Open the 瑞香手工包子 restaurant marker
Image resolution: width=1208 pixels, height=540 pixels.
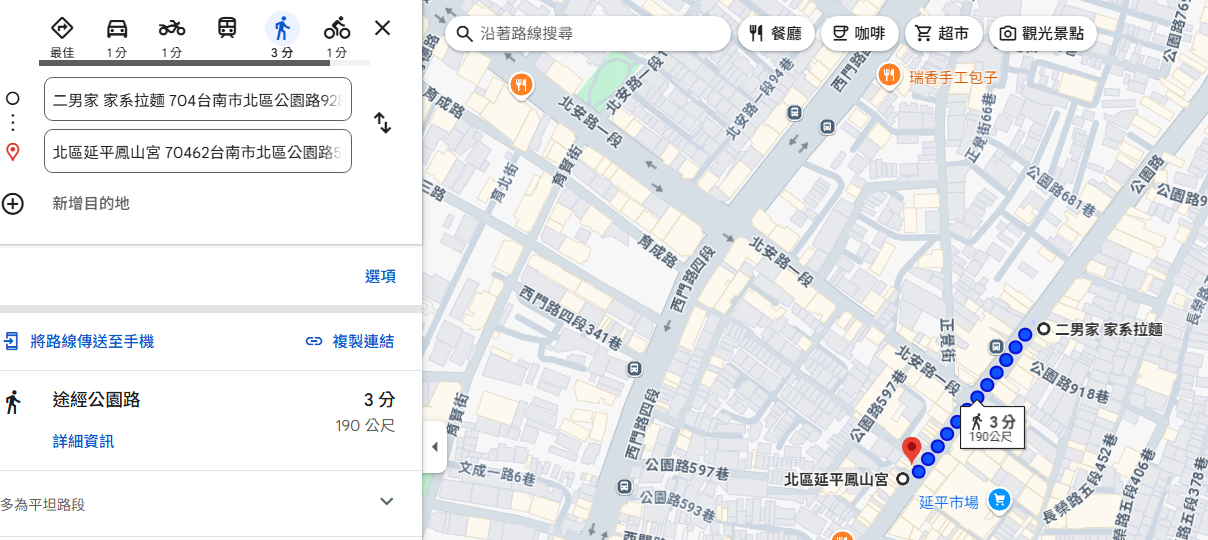tap(889, 75)
